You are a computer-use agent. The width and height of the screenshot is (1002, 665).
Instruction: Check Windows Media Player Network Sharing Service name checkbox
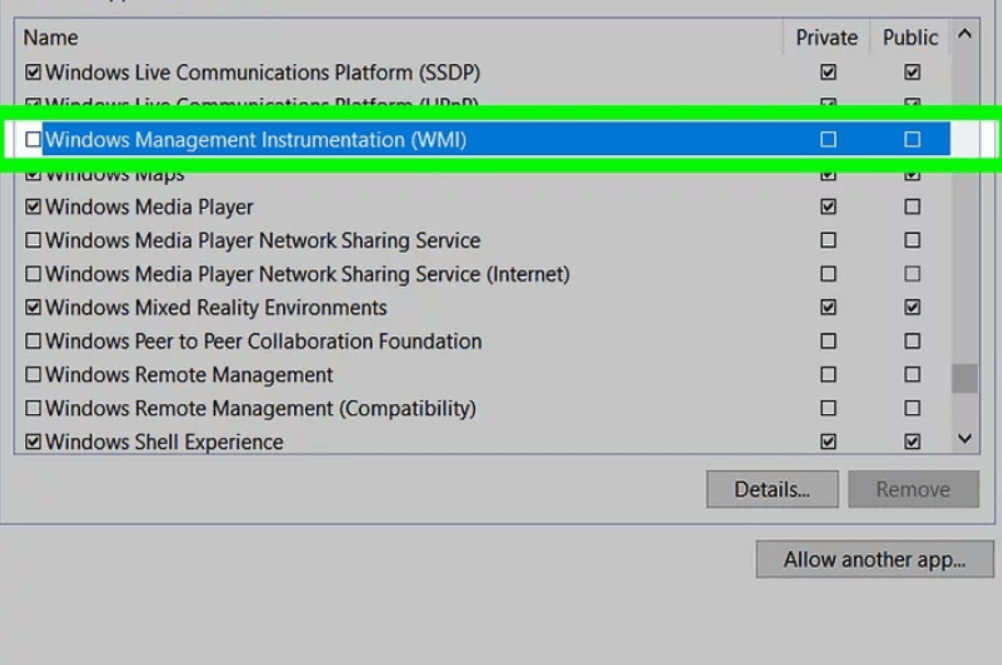click(33, 240)
